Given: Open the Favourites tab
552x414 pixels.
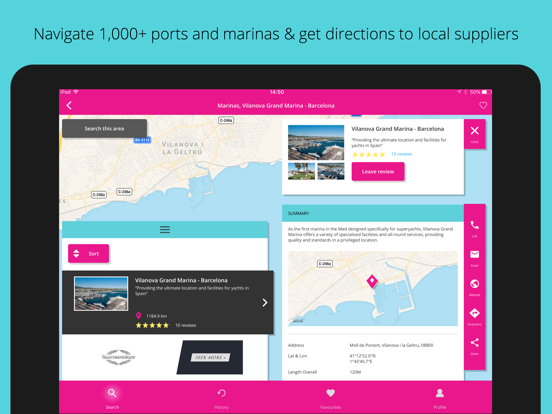Looking at the screenshot, I should tap(330, 398).
